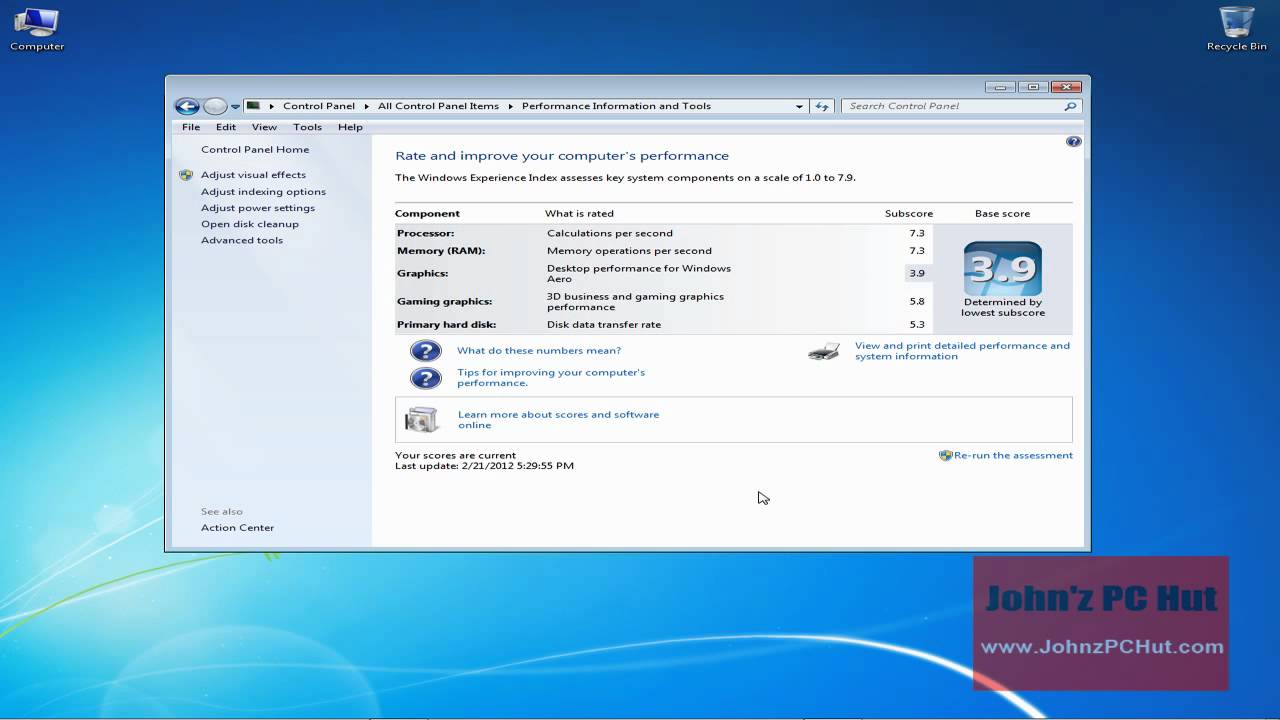Open Adjust power settings

click(x=258, y=208)
